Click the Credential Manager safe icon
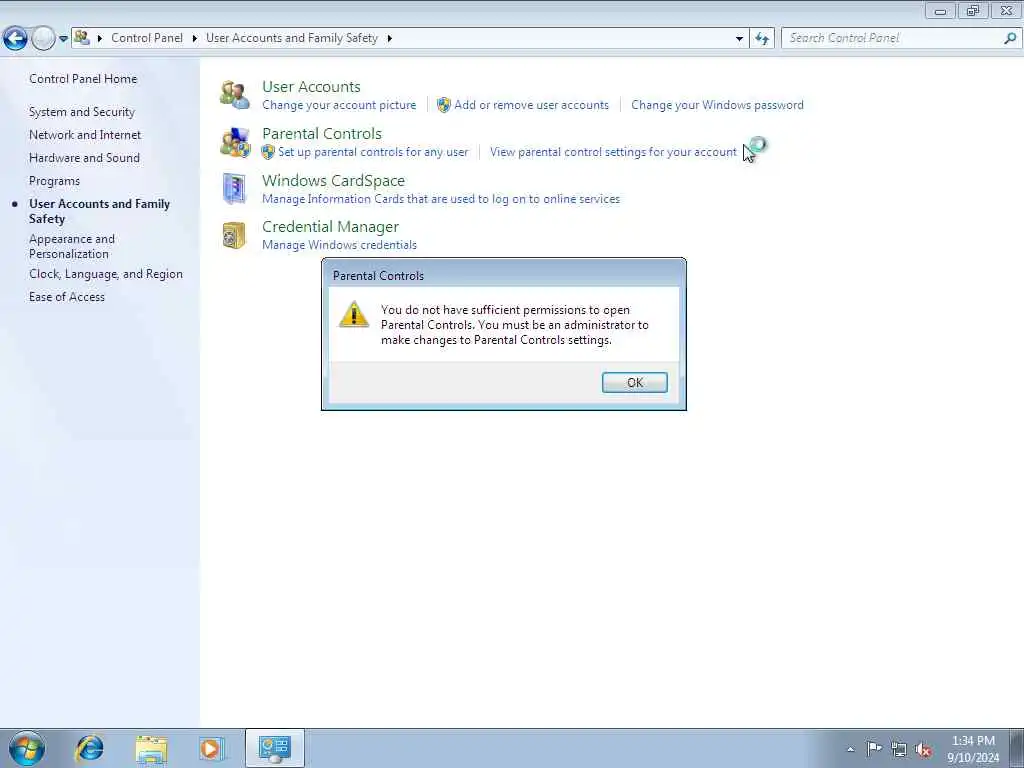Viewport: 1024px width, 768px height. [234, 236]
